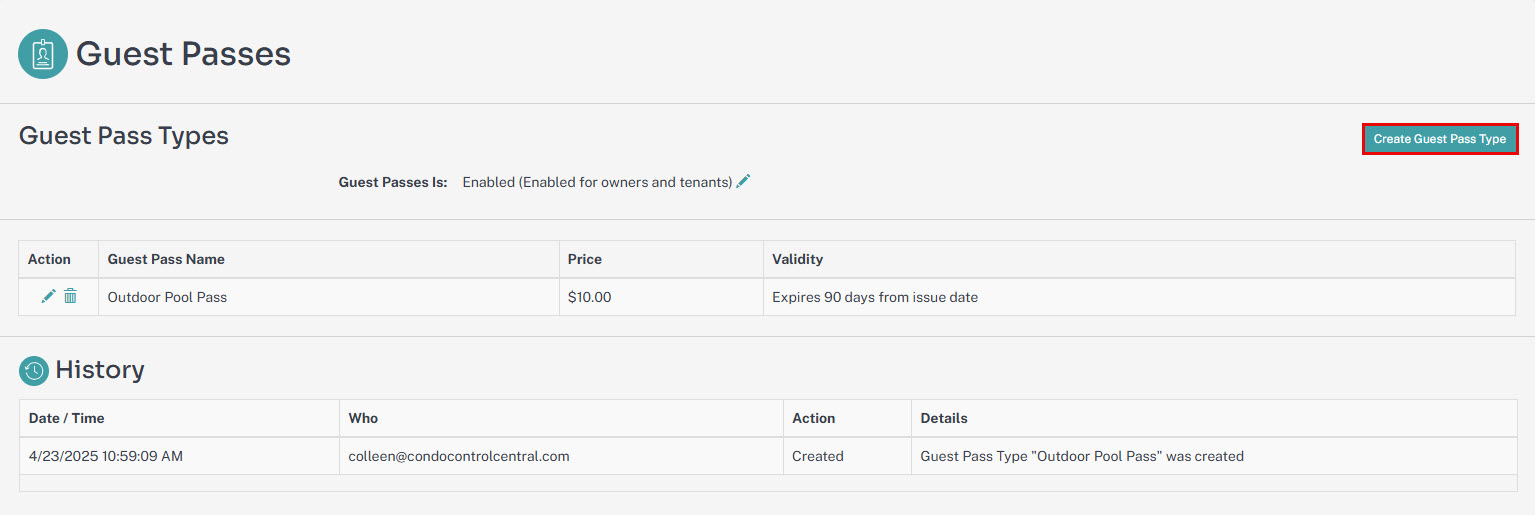This screenshot has width=1535, height=515.
Task: Click the Created action cell in History
Action: tap(847, 456)
